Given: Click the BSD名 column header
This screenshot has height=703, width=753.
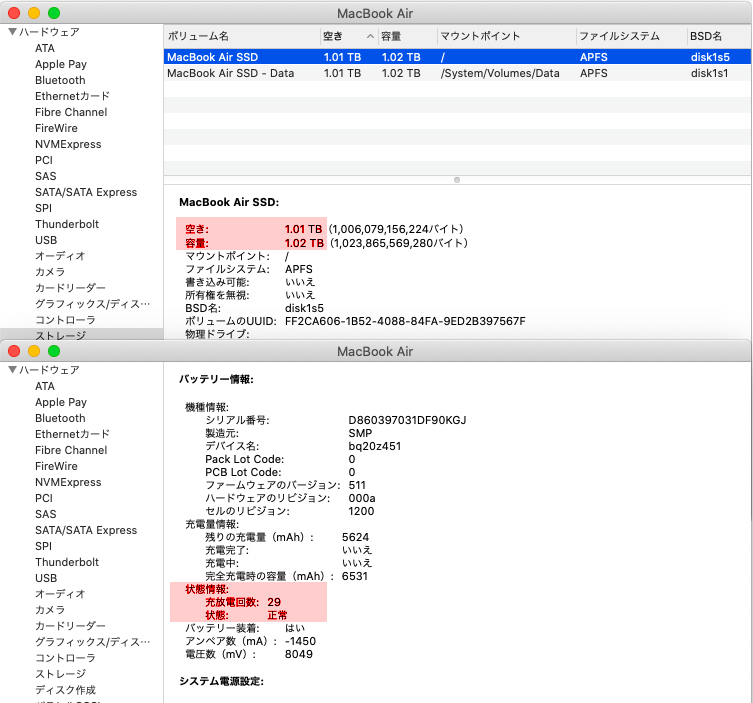Looking at the screenshot, I should tap(717, 36).
